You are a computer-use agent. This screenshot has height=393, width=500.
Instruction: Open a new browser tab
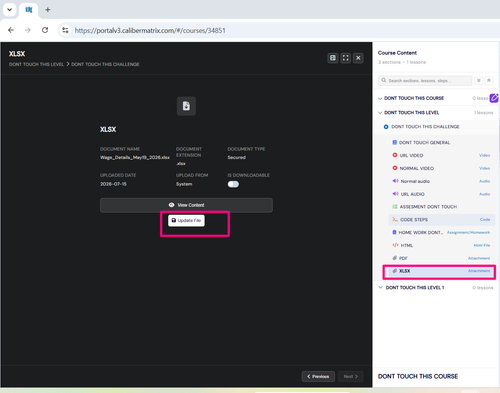pyautogui.click(x=48, y=10)
